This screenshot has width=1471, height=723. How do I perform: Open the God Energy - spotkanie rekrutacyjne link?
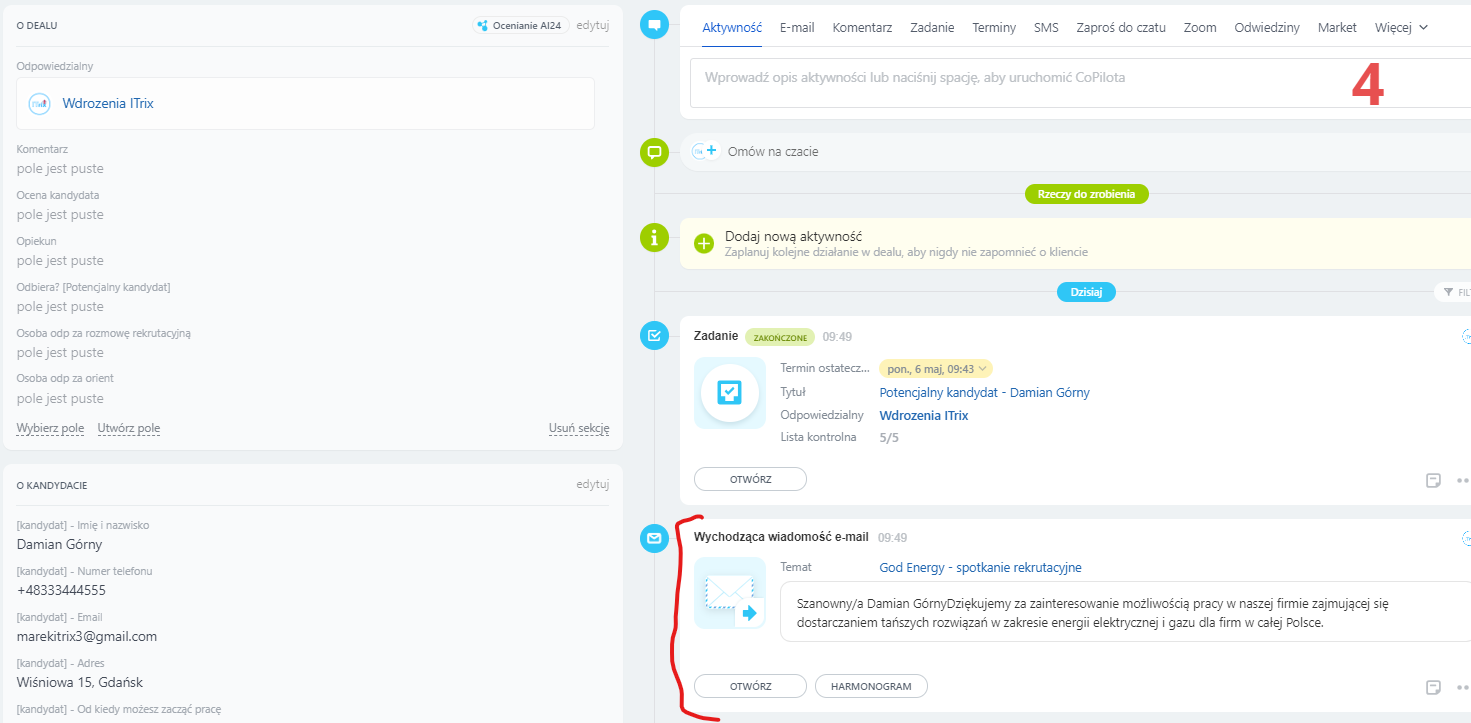pyautogui.click(x=980, y=568)
